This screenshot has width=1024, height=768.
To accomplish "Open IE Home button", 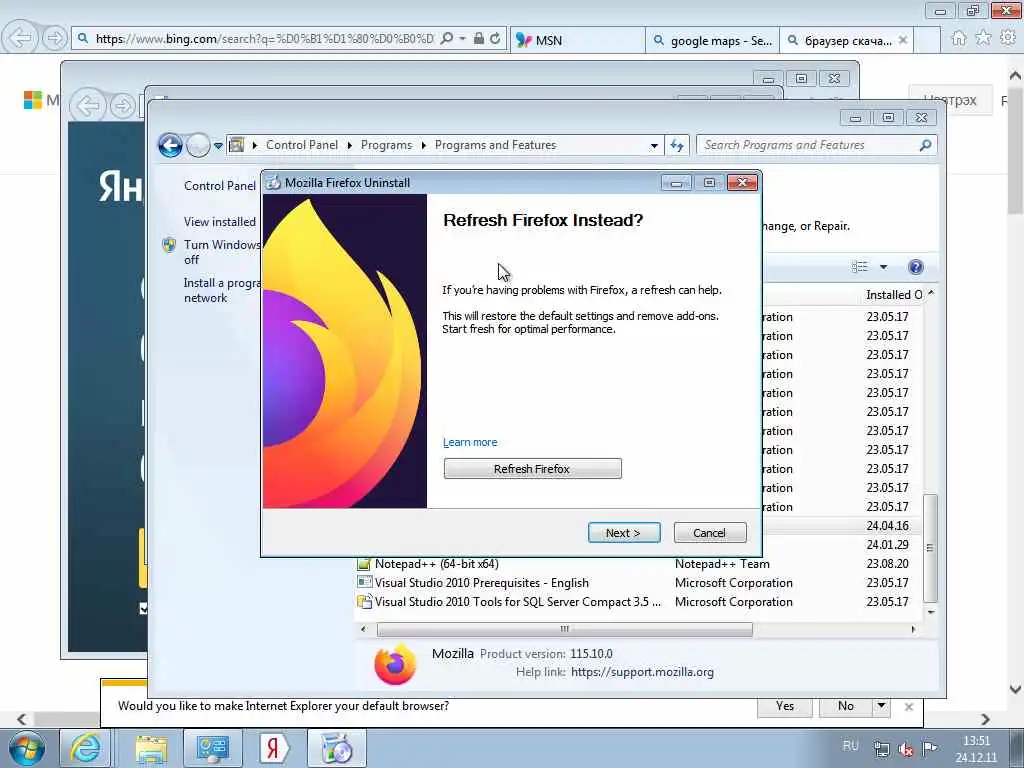I will coord(959,39).
